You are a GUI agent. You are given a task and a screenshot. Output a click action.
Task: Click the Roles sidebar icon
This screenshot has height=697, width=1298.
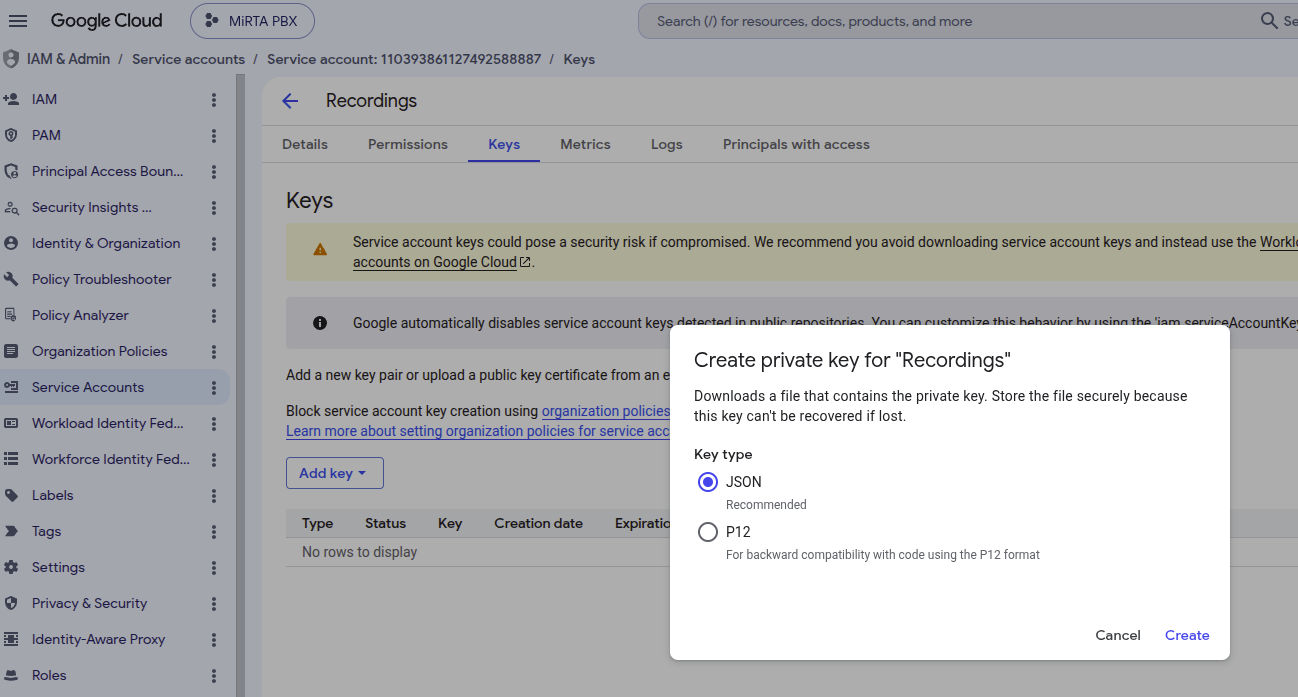(x=11, y=675)
